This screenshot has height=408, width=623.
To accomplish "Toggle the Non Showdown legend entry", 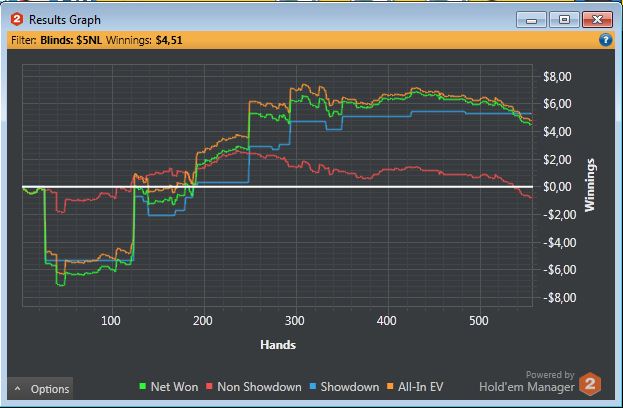I will [x=253, y=387].
